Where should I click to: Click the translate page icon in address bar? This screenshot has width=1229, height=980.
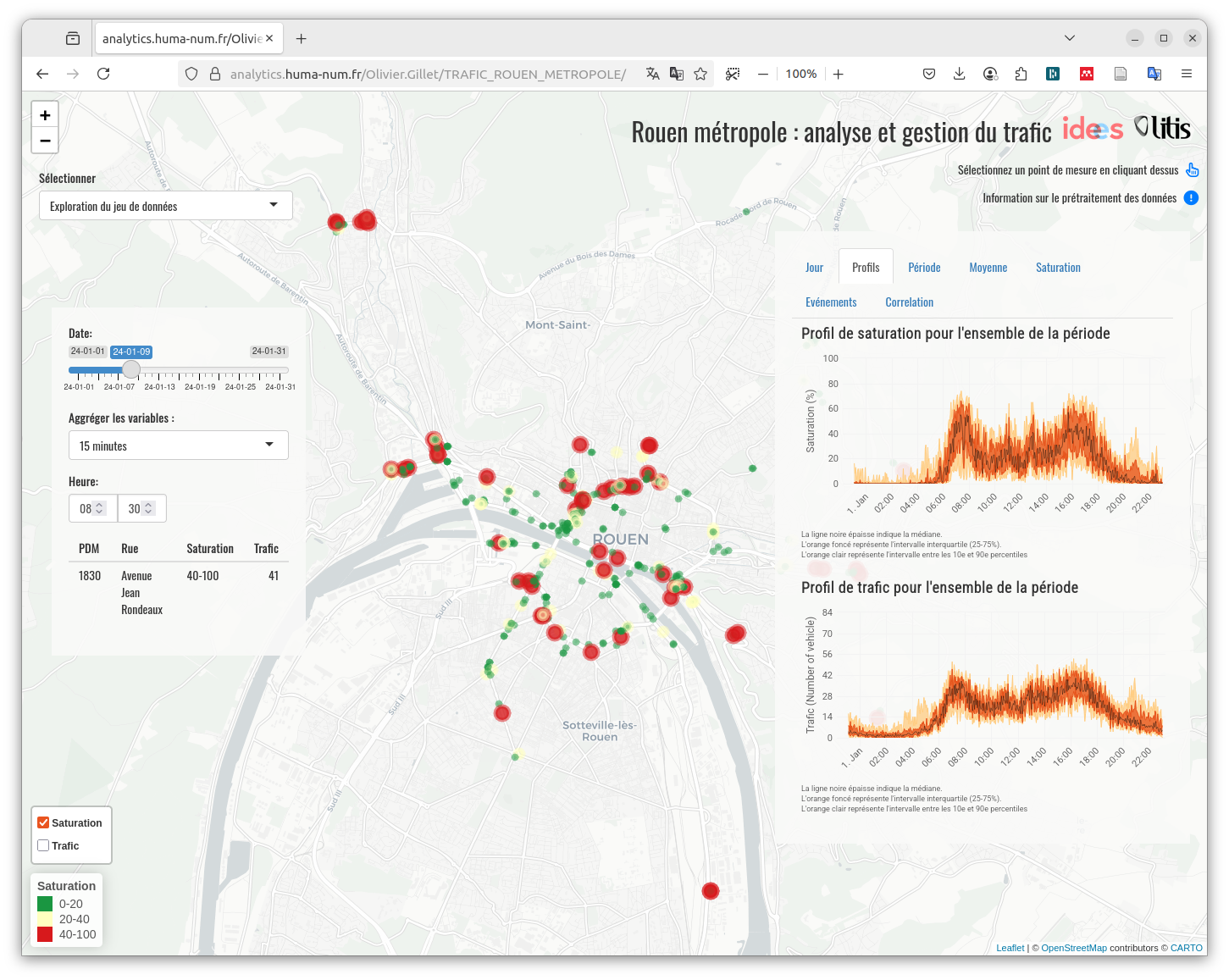point(652,75)
